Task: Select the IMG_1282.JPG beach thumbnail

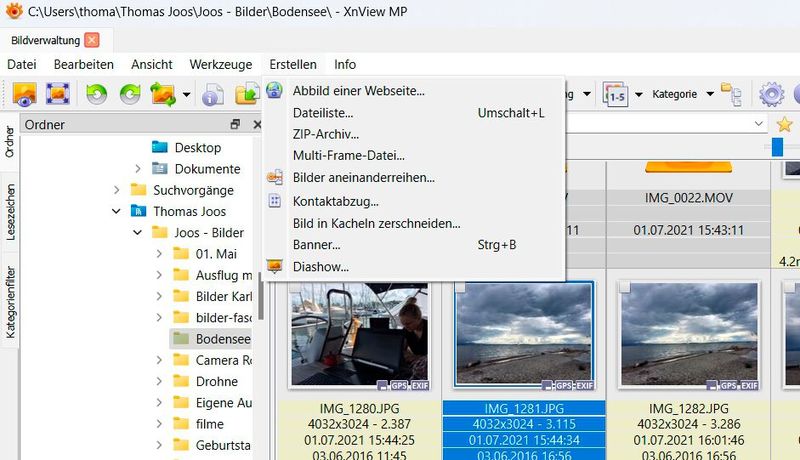Action: 688,335
